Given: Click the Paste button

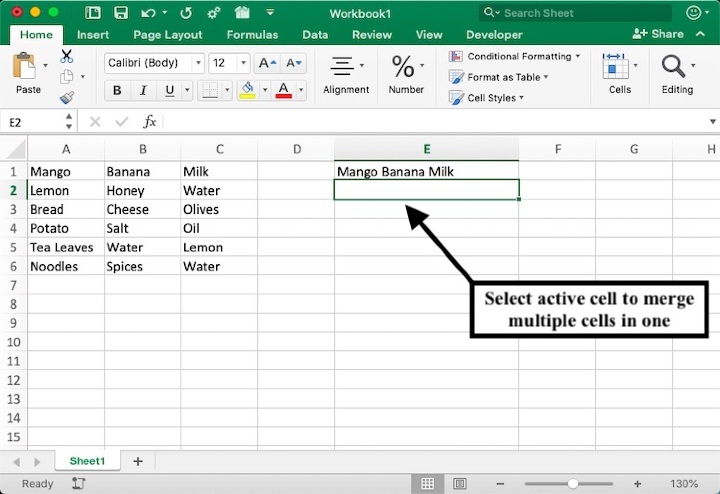Looking at the screenshot, I should pyautogui.click(x=28, y=75).
